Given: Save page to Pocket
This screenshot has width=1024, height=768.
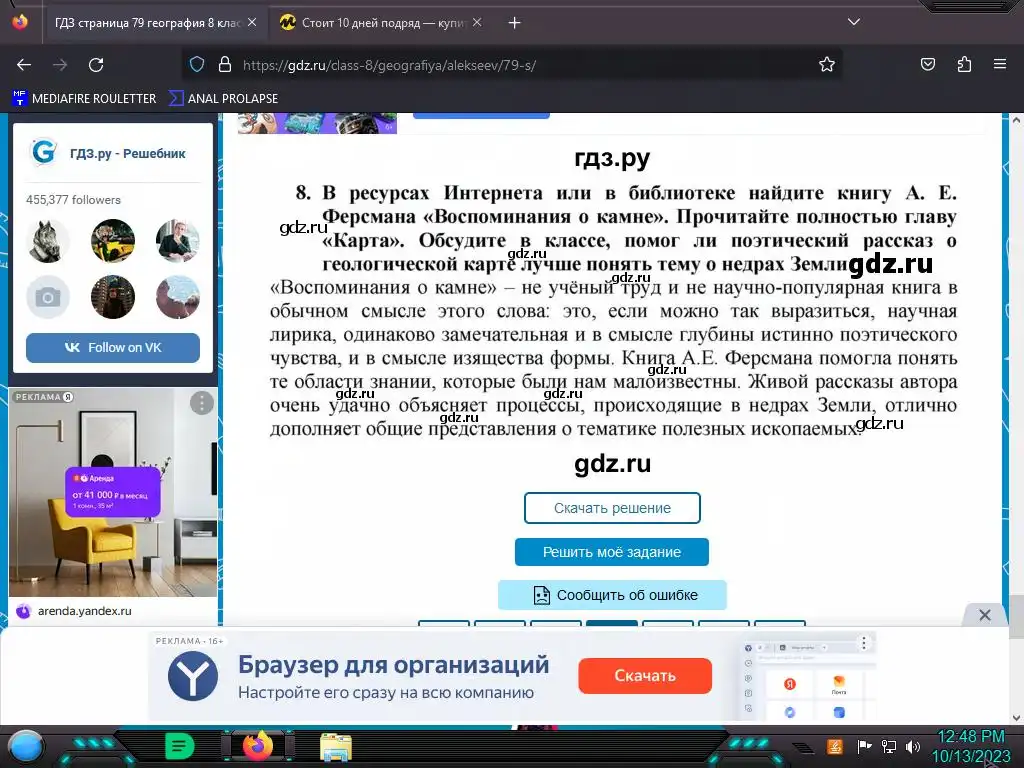Looking at the screenshot, I should [x=927, y=65].
